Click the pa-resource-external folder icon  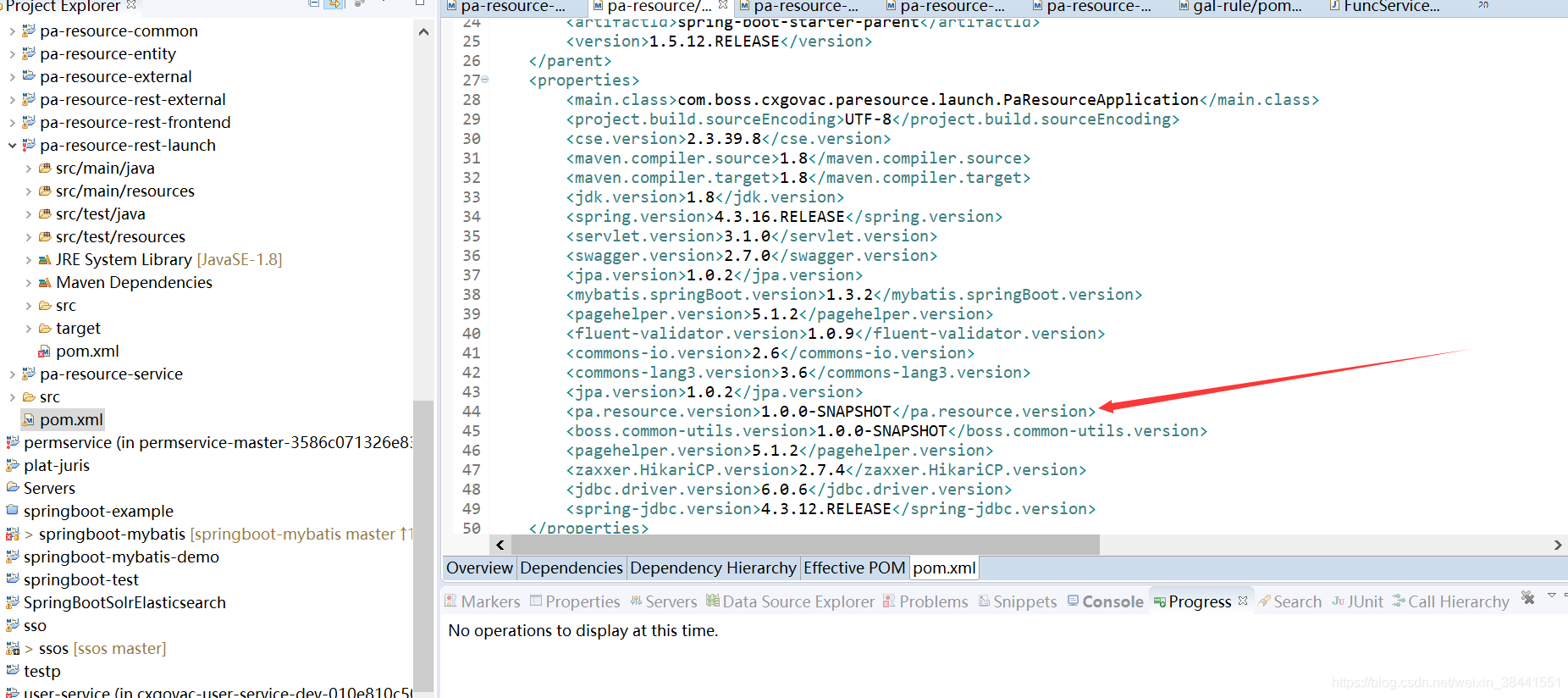[x=29, y=76]
